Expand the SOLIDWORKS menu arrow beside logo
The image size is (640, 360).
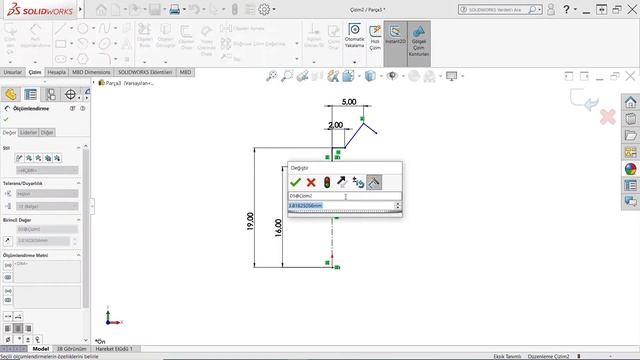tap(80, 9)
